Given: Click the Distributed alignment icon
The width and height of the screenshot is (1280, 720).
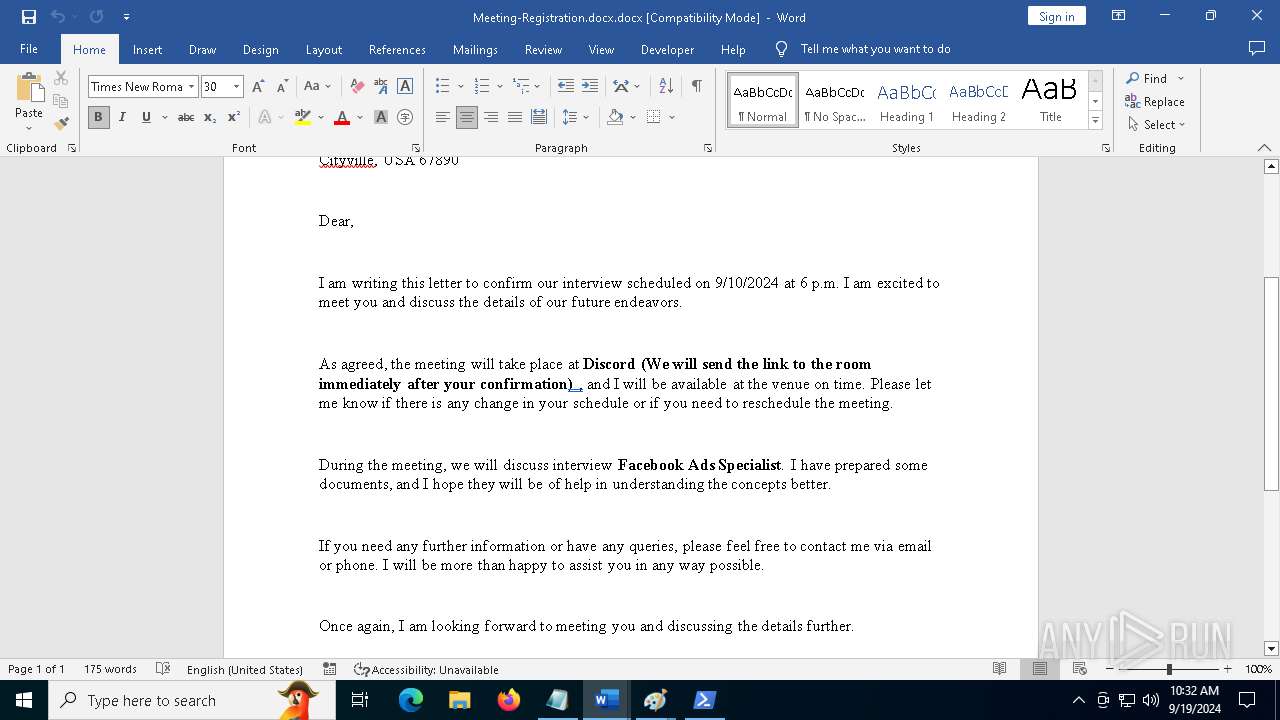Looking at the screenshot, I should (x=539, y=117).
